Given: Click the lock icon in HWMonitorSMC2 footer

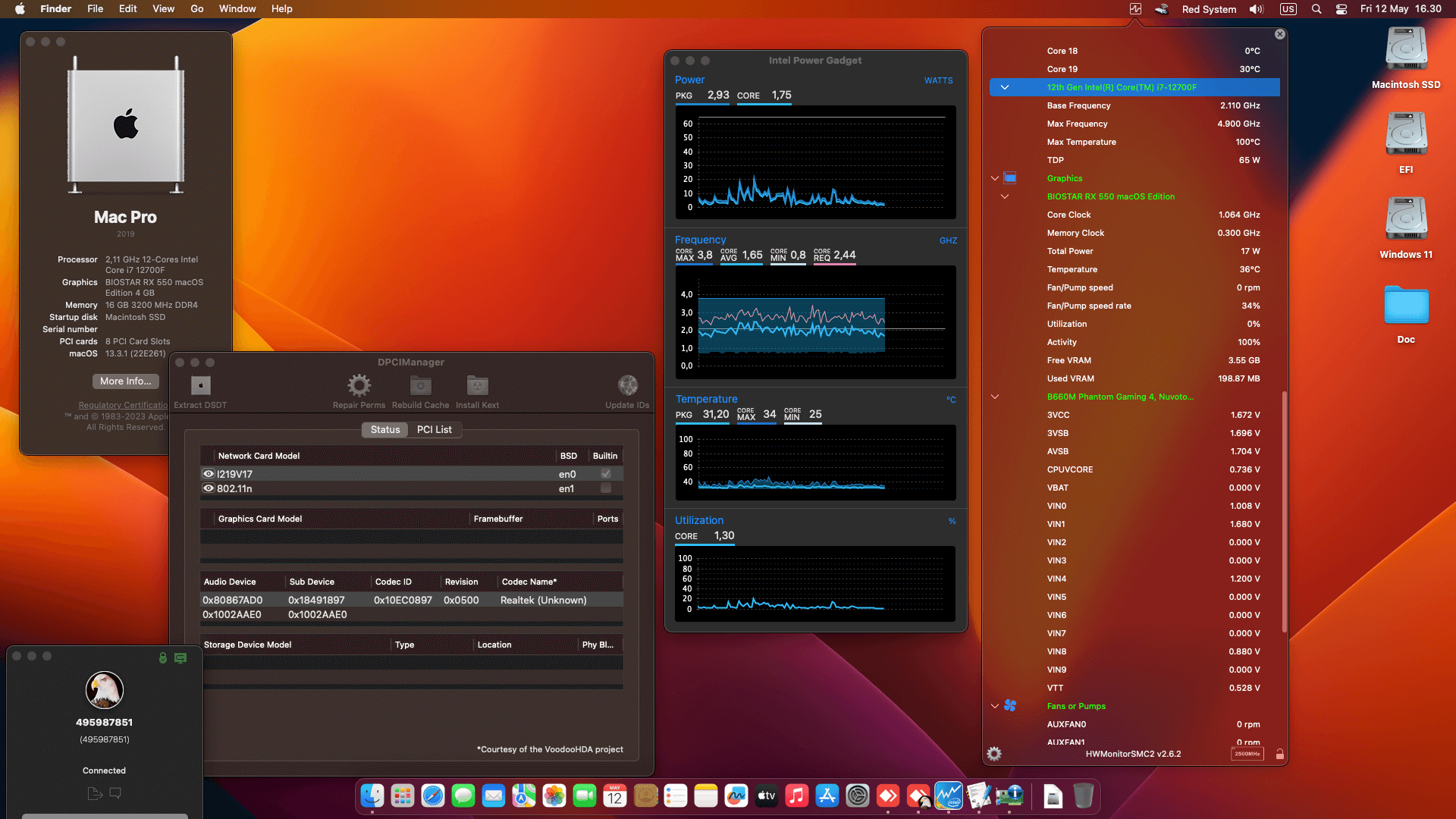Looking at the screenshot, I should [x=1279, y=754].
